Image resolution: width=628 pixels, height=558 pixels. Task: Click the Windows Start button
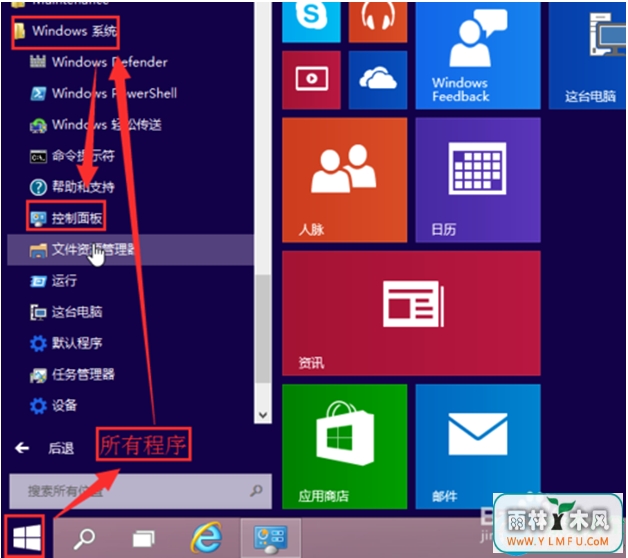(27, 536)
